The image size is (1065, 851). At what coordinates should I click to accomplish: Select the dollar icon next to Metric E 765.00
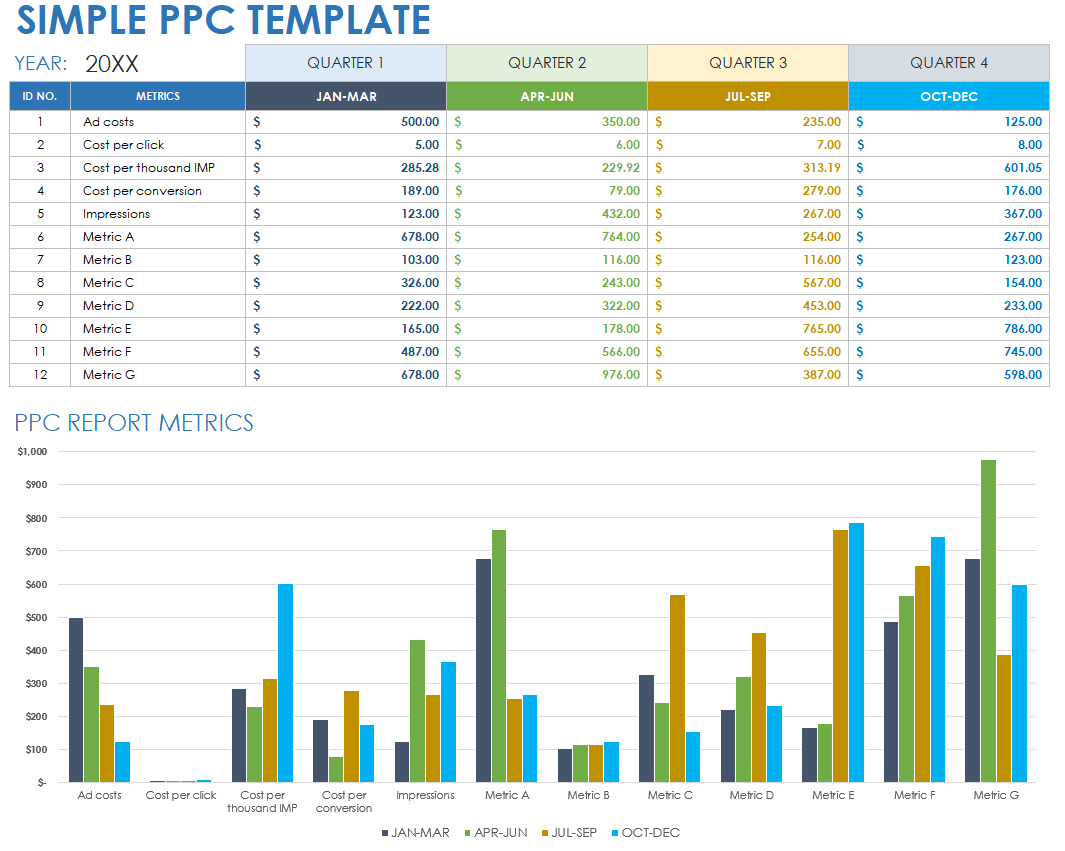(659, 328)
